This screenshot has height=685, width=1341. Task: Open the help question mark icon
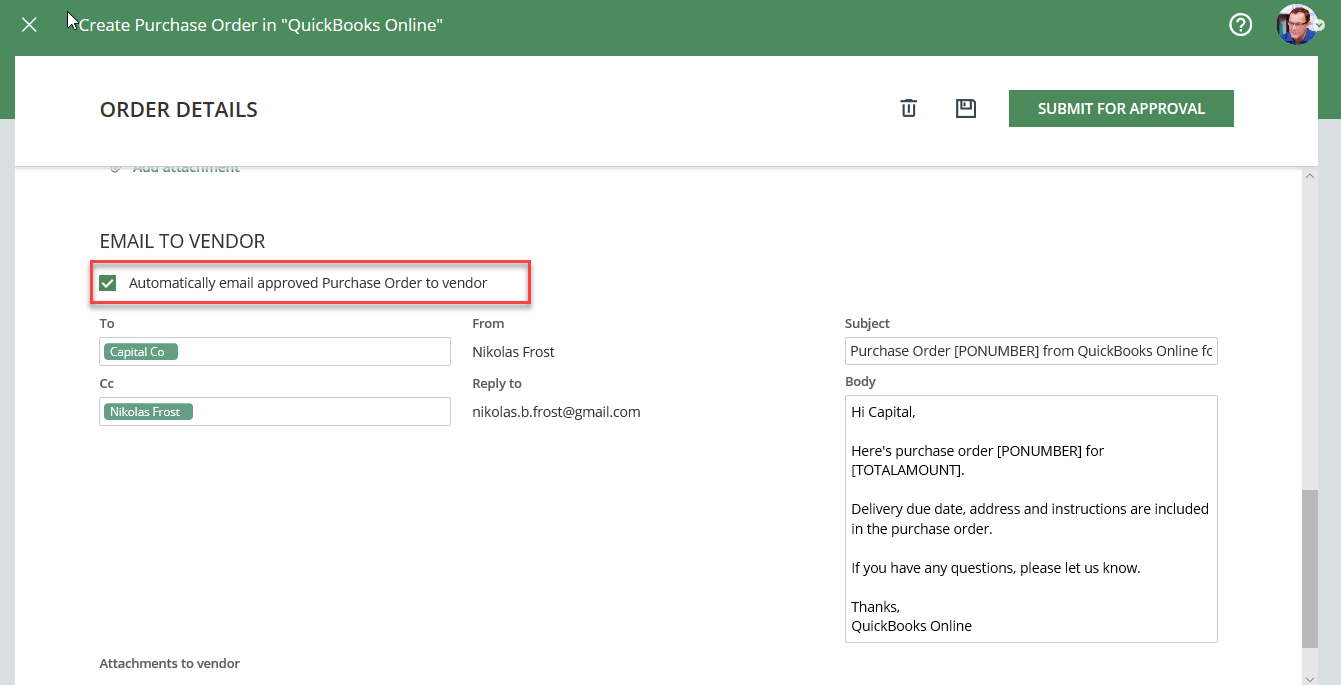(x=1240, y=25)
